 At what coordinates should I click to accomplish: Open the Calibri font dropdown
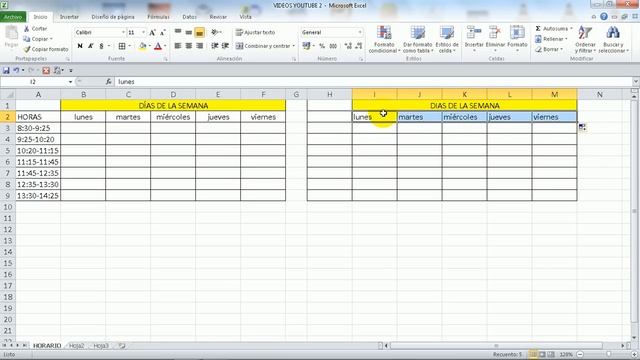pos(123,32)
